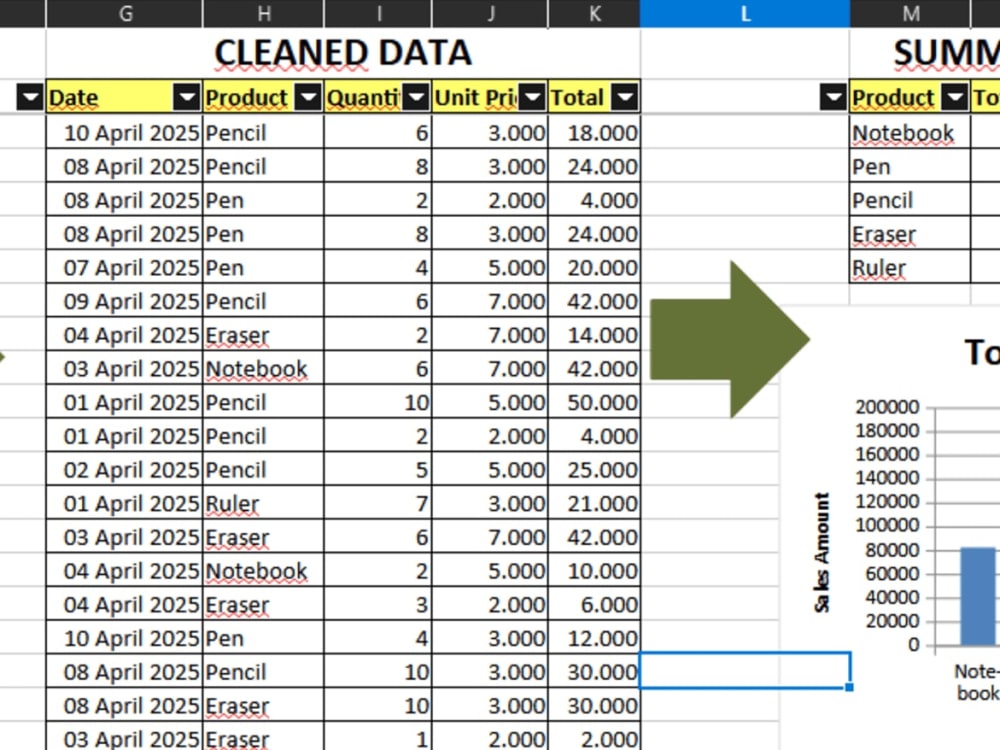Select column J header
The width and height of the screenshot is (1000, 750).
tap(490, 13)
